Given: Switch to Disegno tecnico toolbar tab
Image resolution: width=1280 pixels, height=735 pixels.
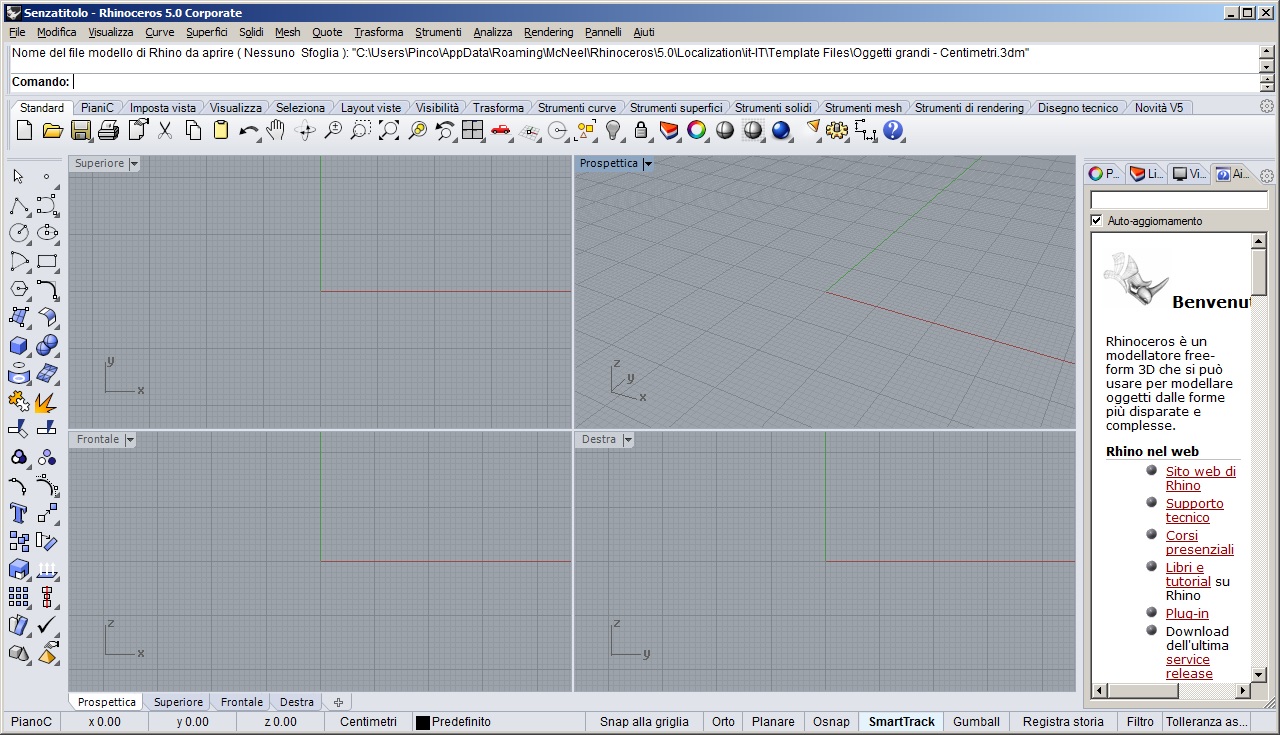Looking at the screenshot, I should click(x=1078, y=107).
